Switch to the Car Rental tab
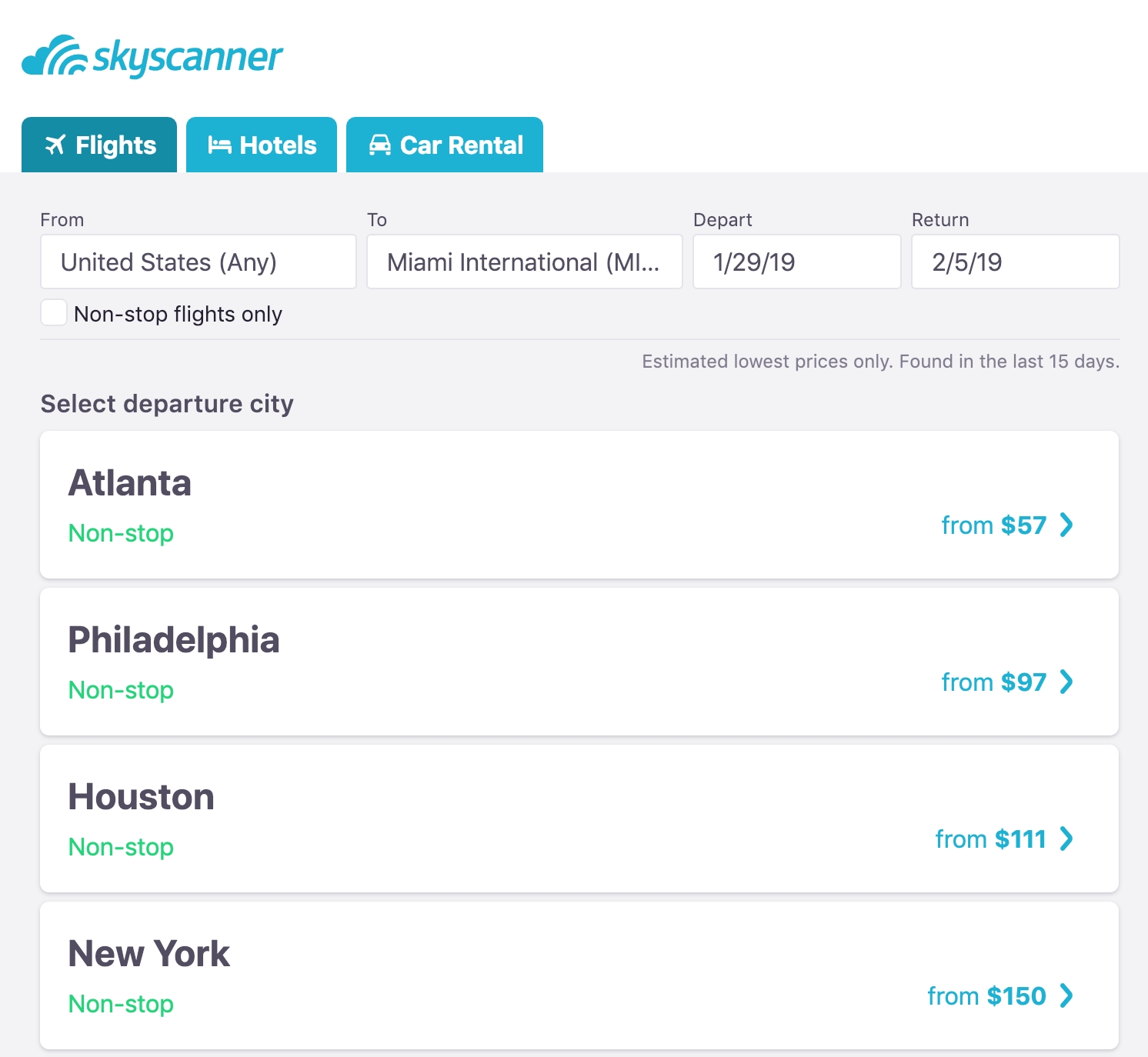Viewport: 1148px width, 1057px height. point(445,145)
